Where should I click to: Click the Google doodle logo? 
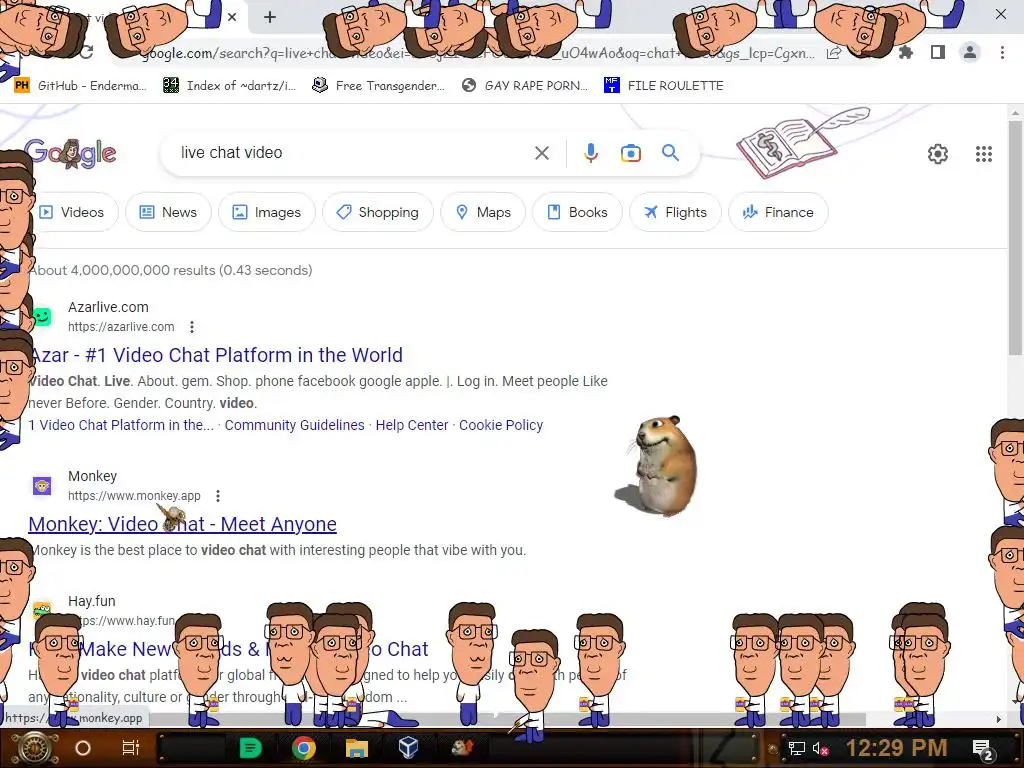pos(71,153)
